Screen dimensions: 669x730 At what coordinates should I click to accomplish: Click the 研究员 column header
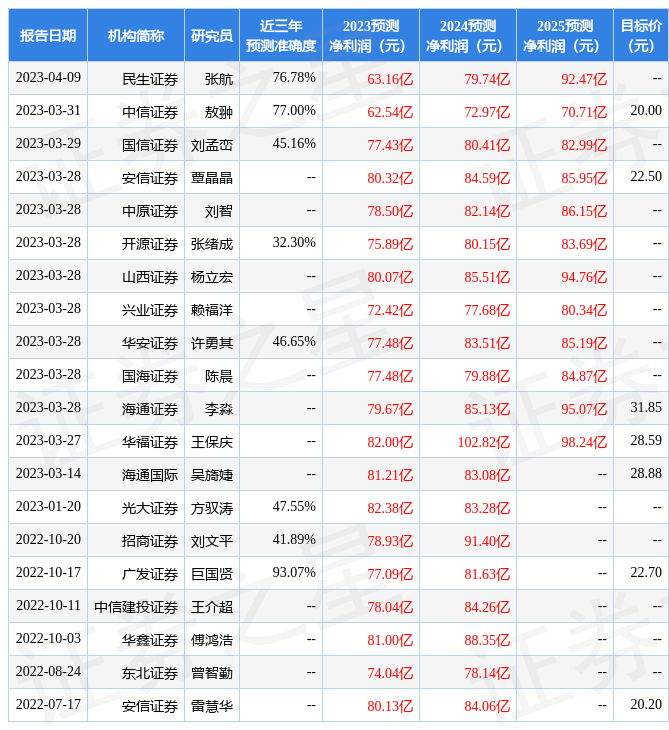(x=212, y=36)
